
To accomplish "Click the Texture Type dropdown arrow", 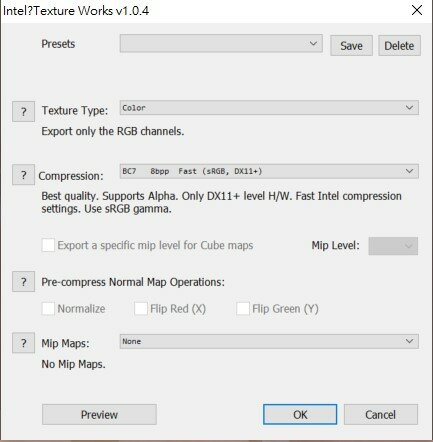I will (409, 108).
